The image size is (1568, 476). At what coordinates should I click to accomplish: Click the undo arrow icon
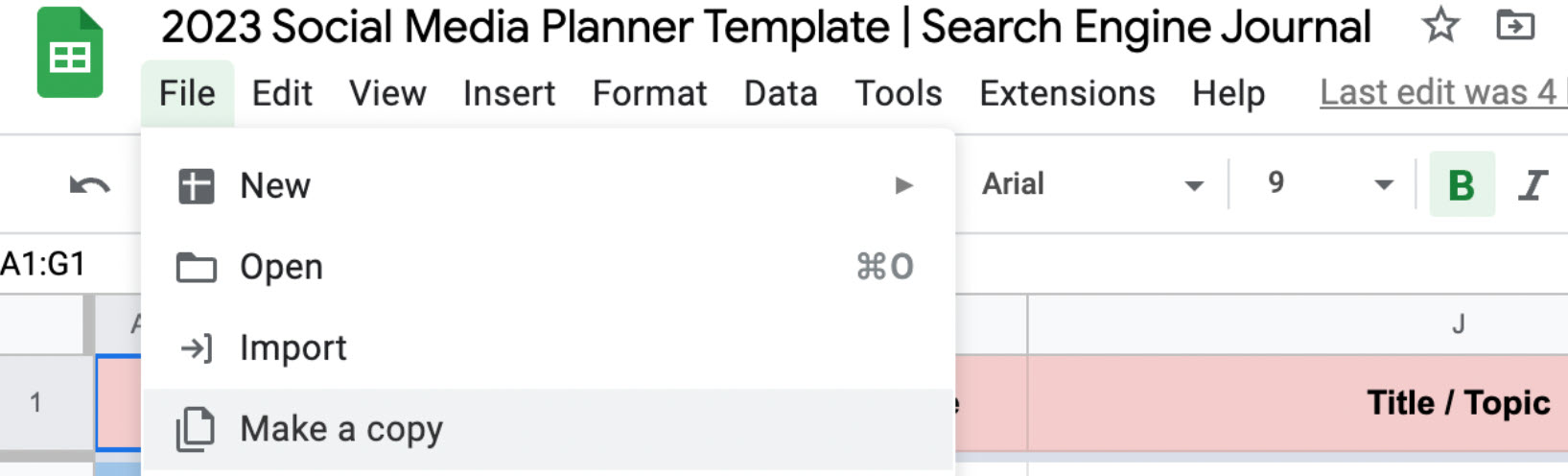pyautogui.click(x=90, y=184)
